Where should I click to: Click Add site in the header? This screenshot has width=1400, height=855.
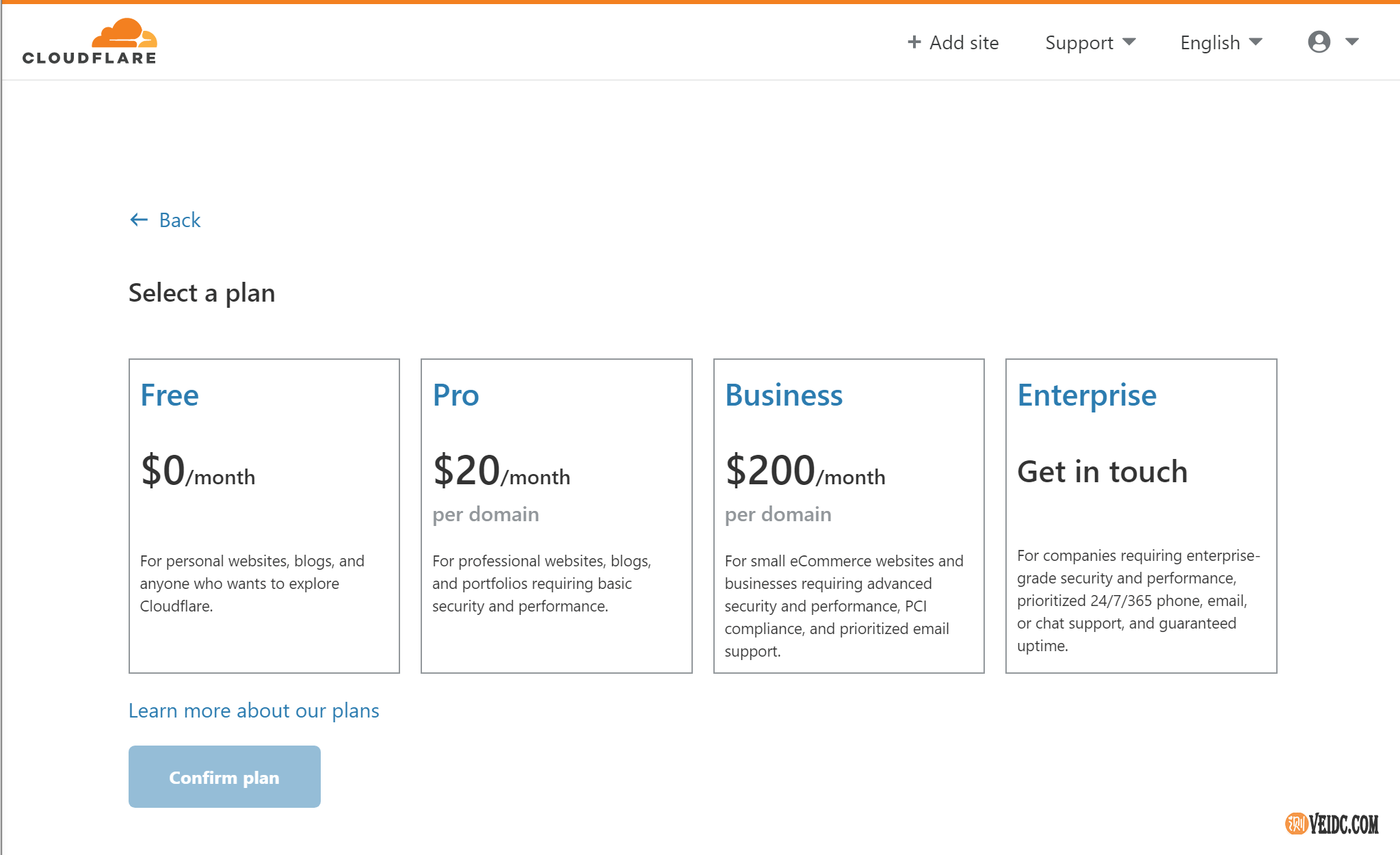coord(964,42)
